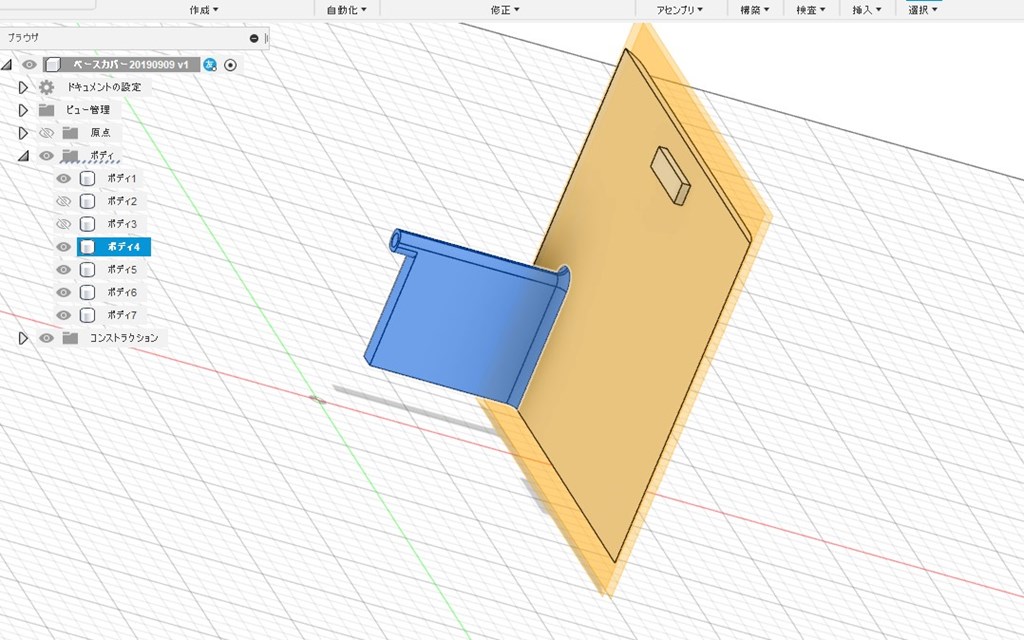The width and height of the screenshot is (1024, 640).
Task: Click the component cube icon of ベースカバー
Action: 52,65
